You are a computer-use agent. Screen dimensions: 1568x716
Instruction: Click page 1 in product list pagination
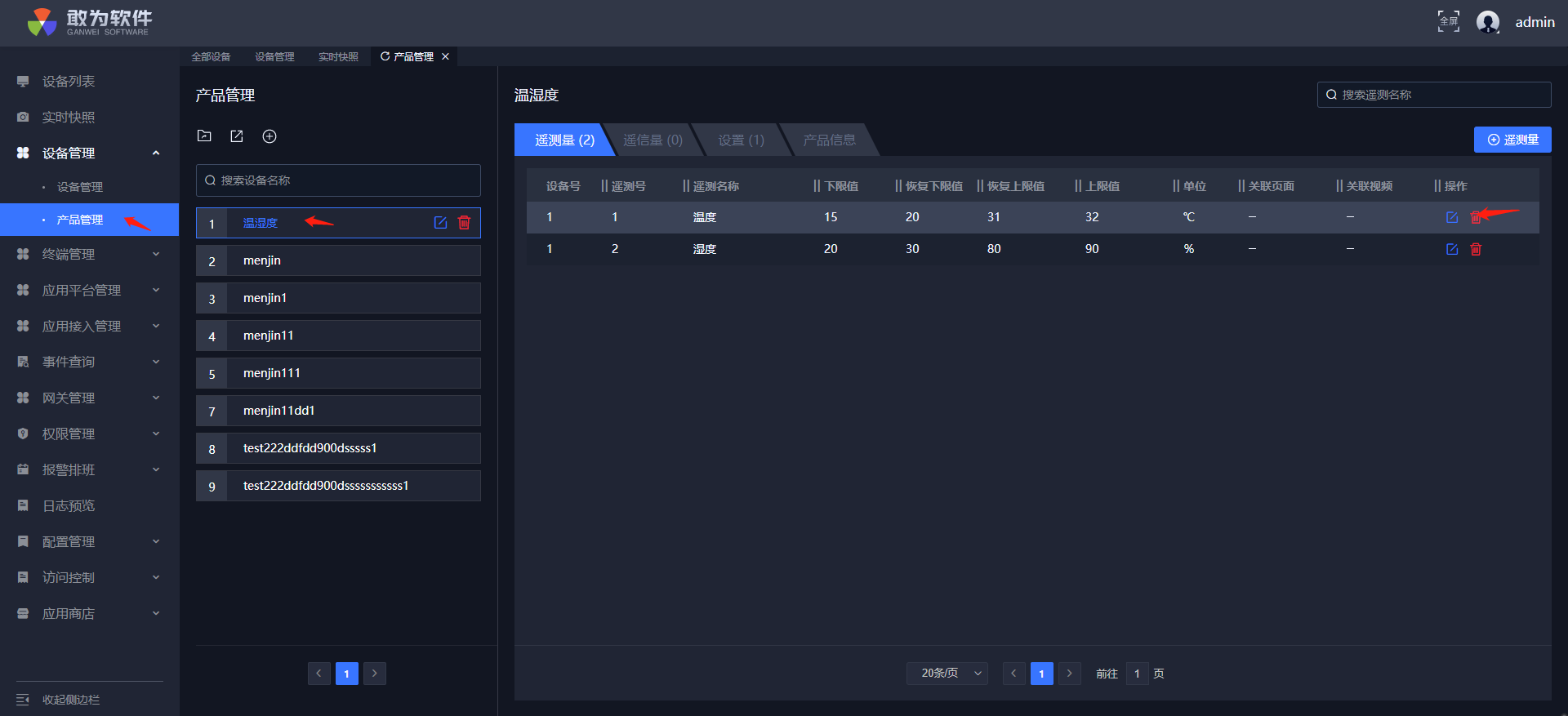click(x=347, y=674)
